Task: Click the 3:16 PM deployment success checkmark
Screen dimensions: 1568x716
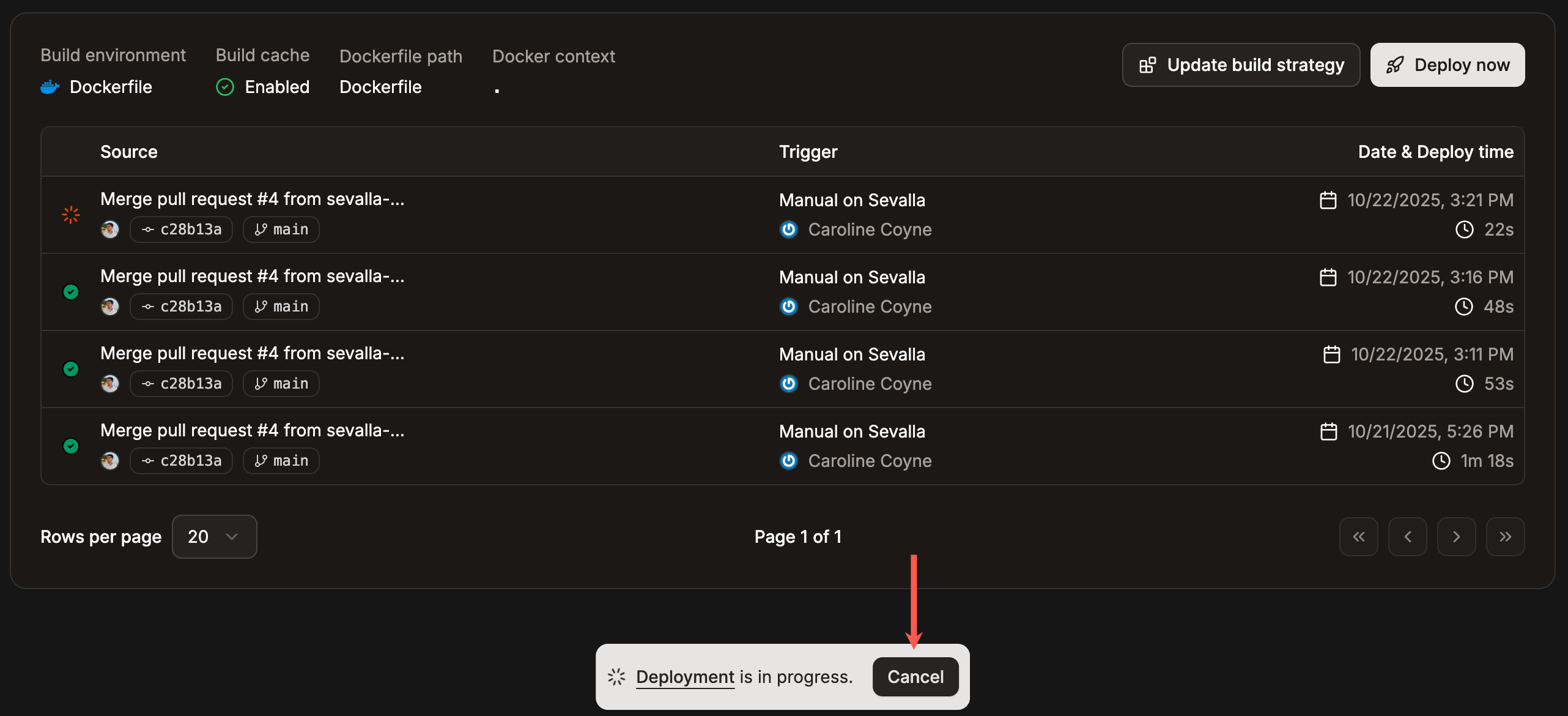Action: pyautogui.click(x=71, y=292)
